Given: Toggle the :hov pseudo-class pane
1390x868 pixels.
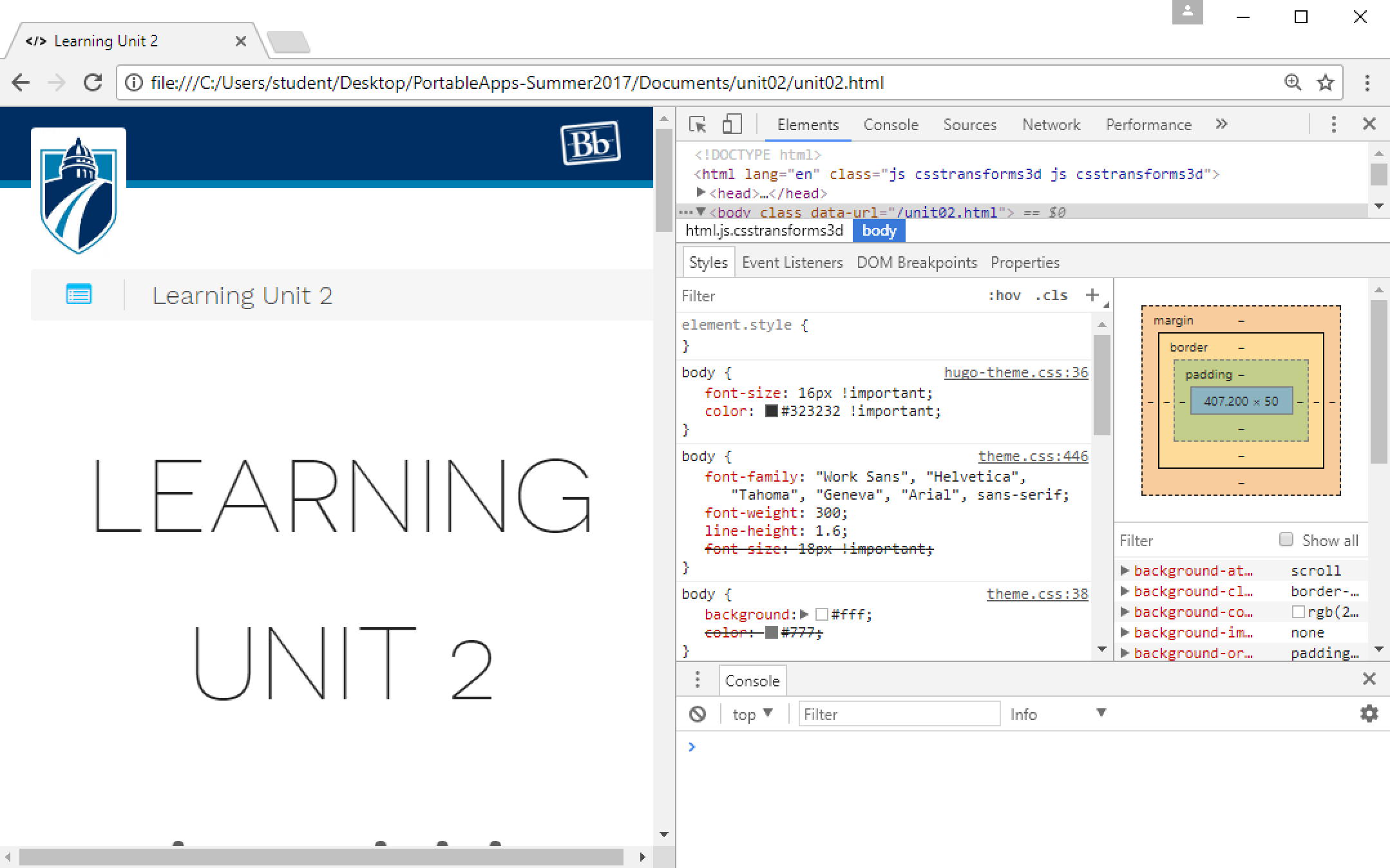Looking at the screenshot, I should tap(1005, 295).
